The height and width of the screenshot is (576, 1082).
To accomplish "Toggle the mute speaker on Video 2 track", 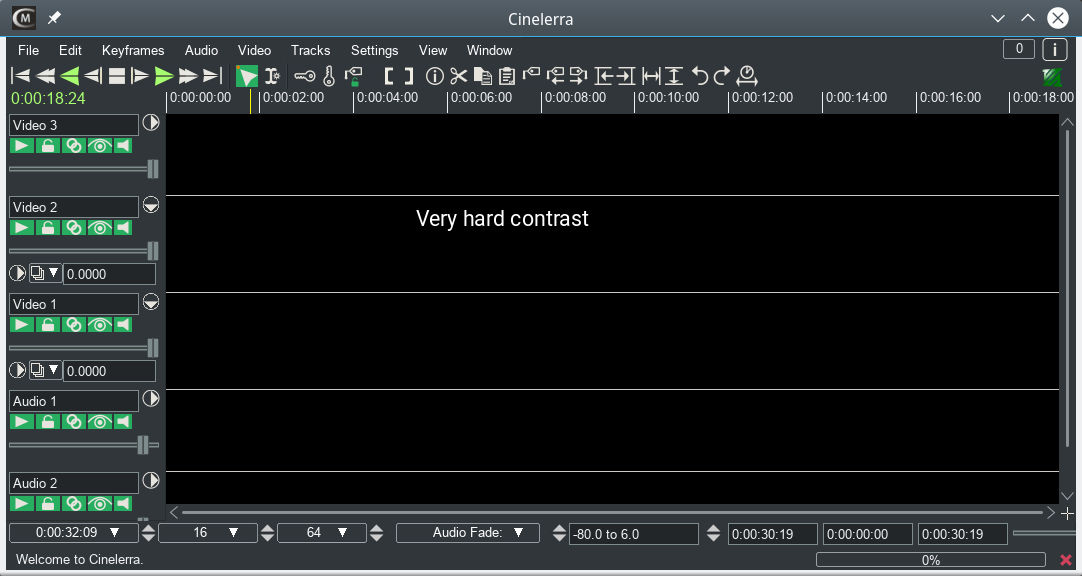I will pyautogui.click(x=123, y=228).
